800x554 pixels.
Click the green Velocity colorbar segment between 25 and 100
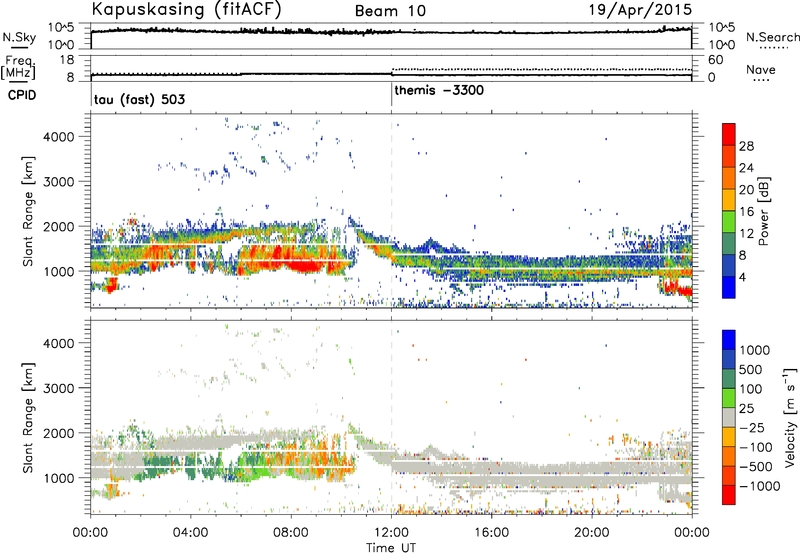[729, 398]
